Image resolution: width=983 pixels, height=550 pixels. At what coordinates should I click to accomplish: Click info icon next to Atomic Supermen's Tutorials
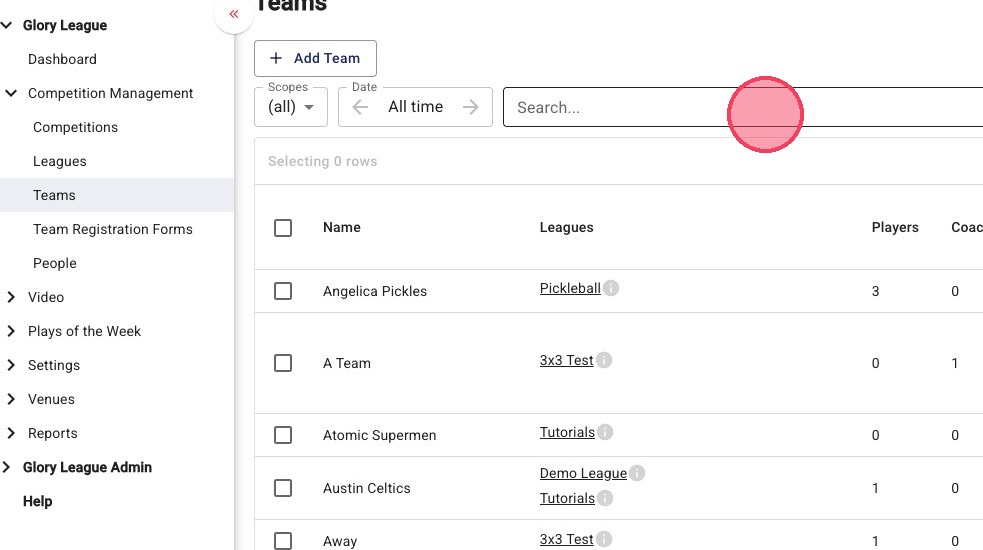coord(605,433)
